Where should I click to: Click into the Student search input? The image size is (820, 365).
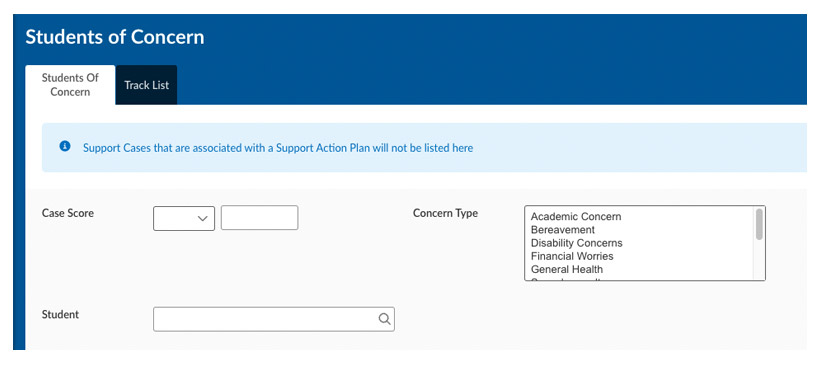coord(274,319)
